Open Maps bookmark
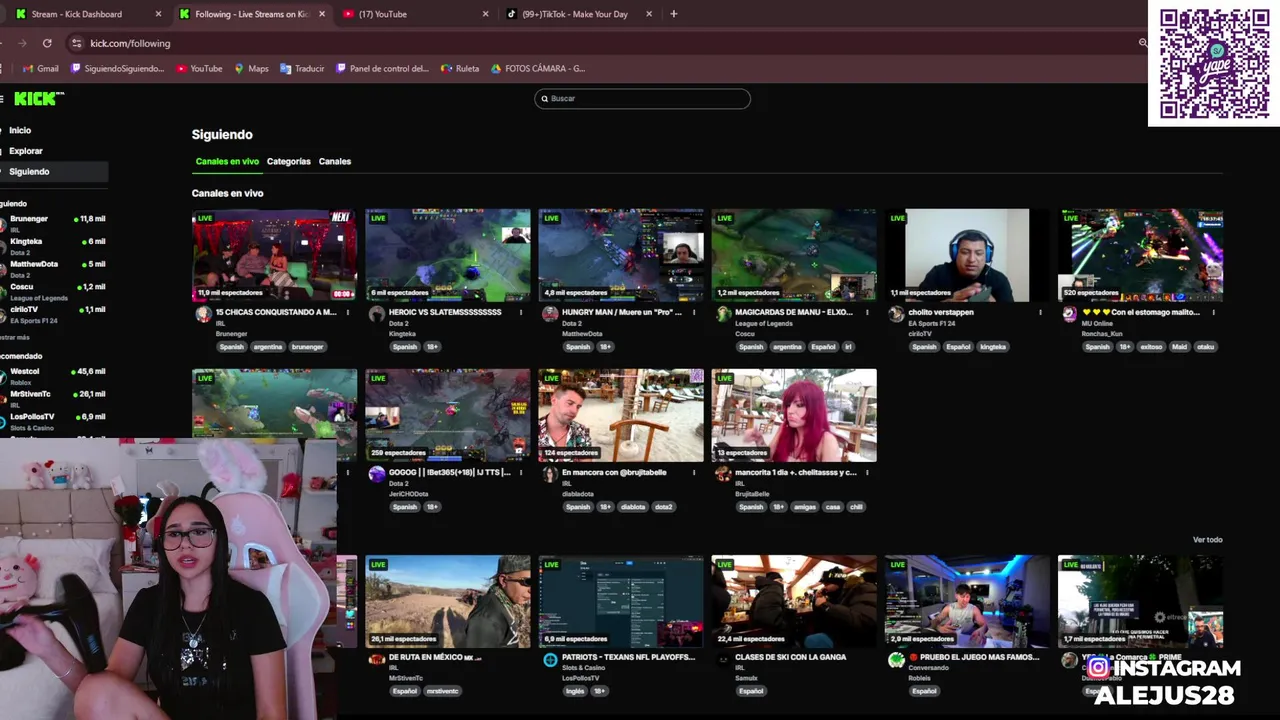The width and height of the screenshot is (1280, 720). pos(251,69)
